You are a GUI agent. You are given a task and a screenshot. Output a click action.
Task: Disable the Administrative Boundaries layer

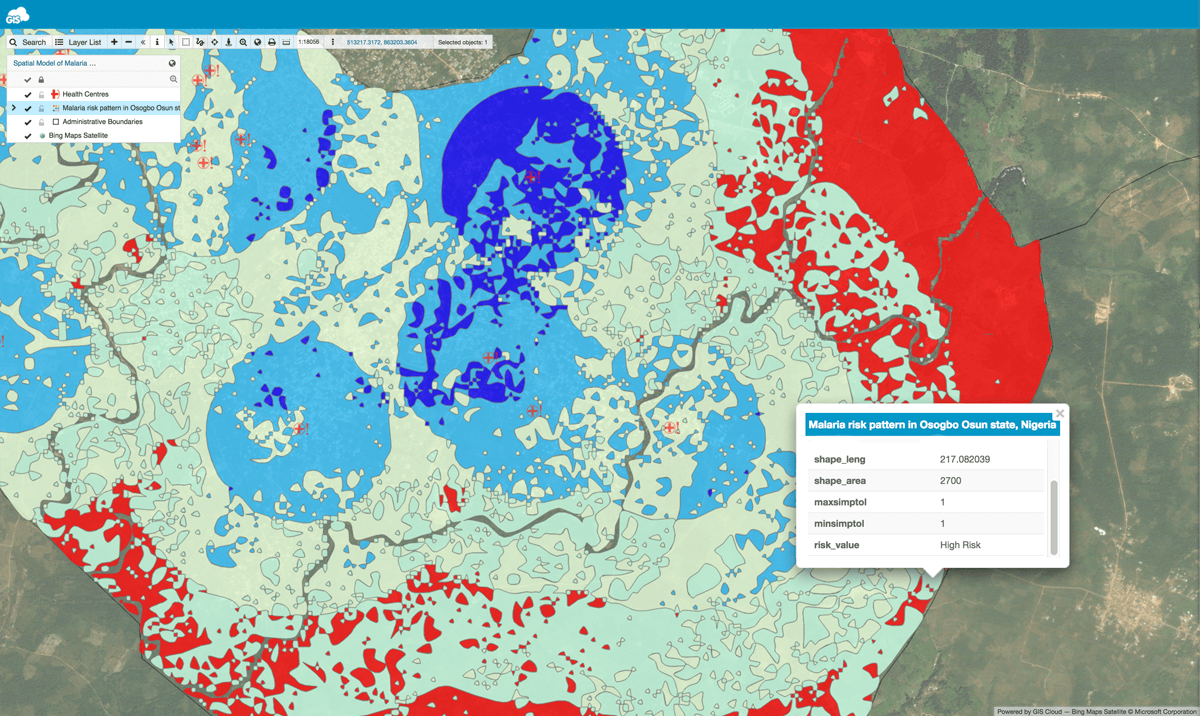[28, 121]
